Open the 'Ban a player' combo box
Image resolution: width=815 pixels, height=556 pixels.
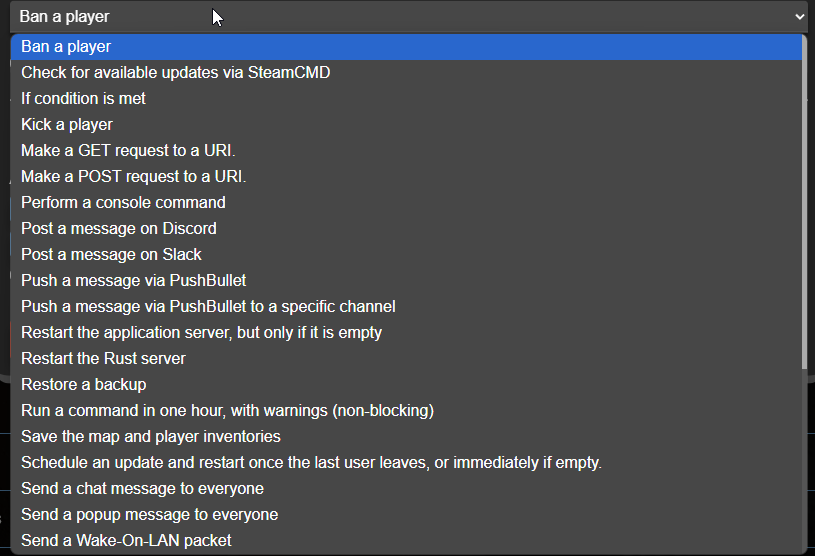(409, 17)
